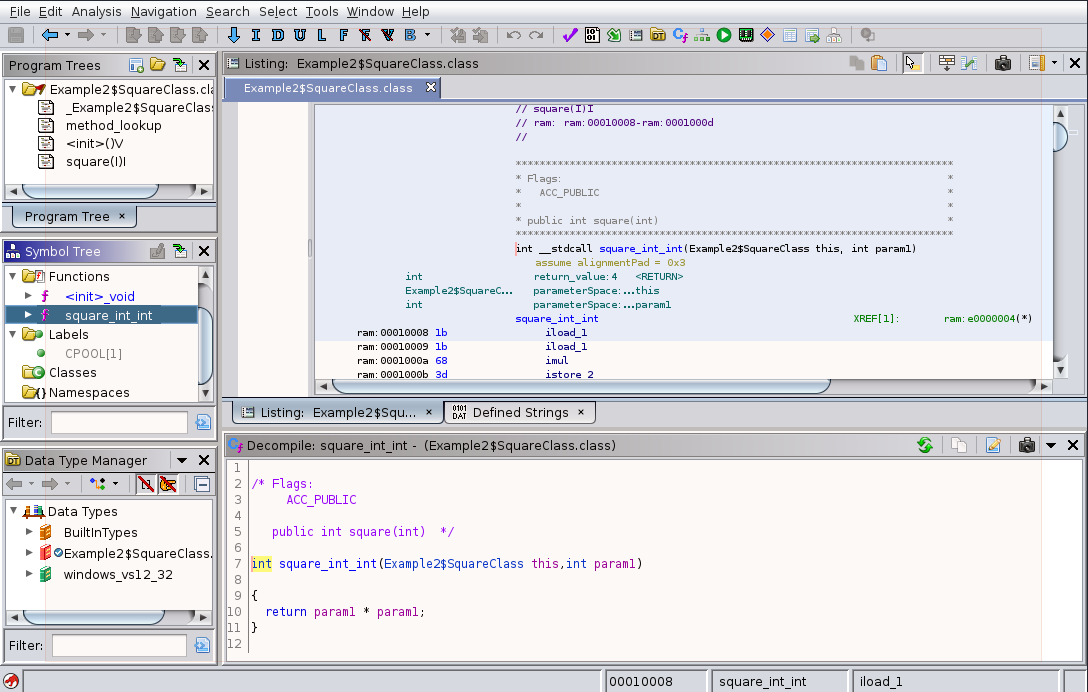This screenshot has width=1088, height=692.
Task: Click the purple checkmark toolbar icon
Action: (x=569, y=35)
